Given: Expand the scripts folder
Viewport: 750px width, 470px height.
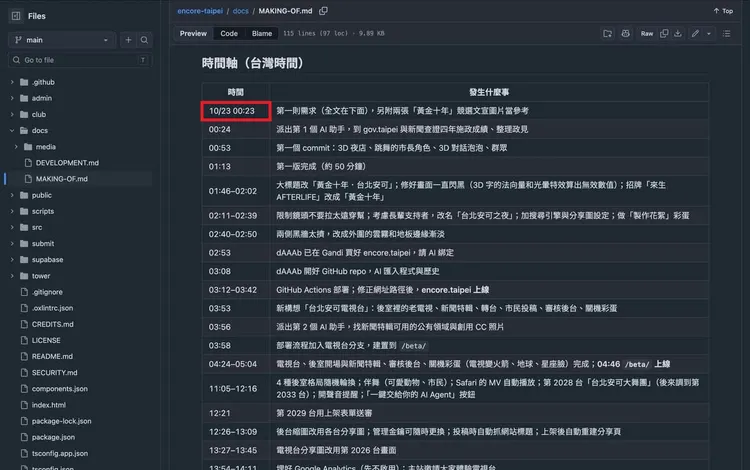Looking at the screenshot, I should (x=12, y=211).
